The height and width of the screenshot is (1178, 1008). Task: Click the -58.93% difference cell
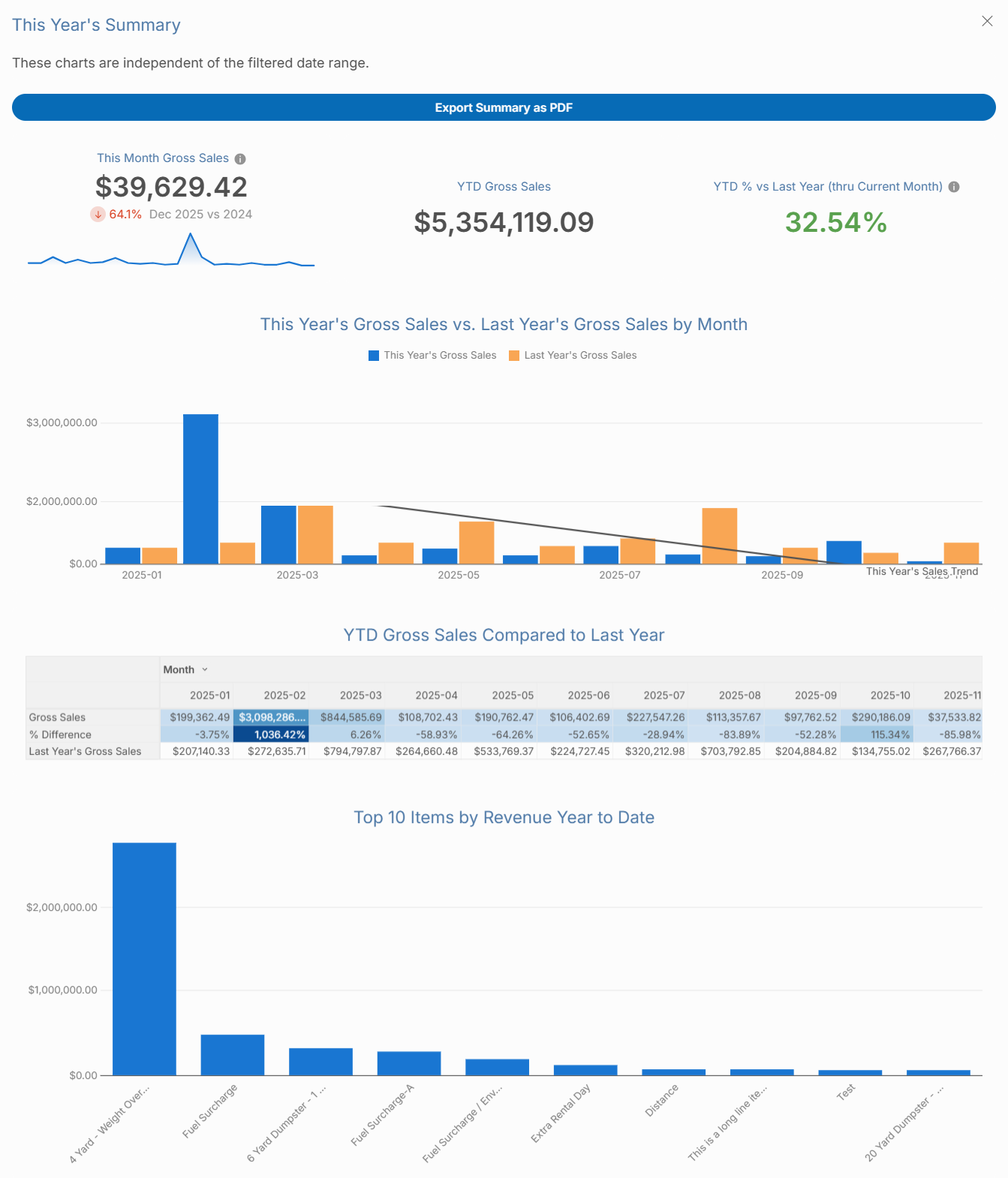423,735
